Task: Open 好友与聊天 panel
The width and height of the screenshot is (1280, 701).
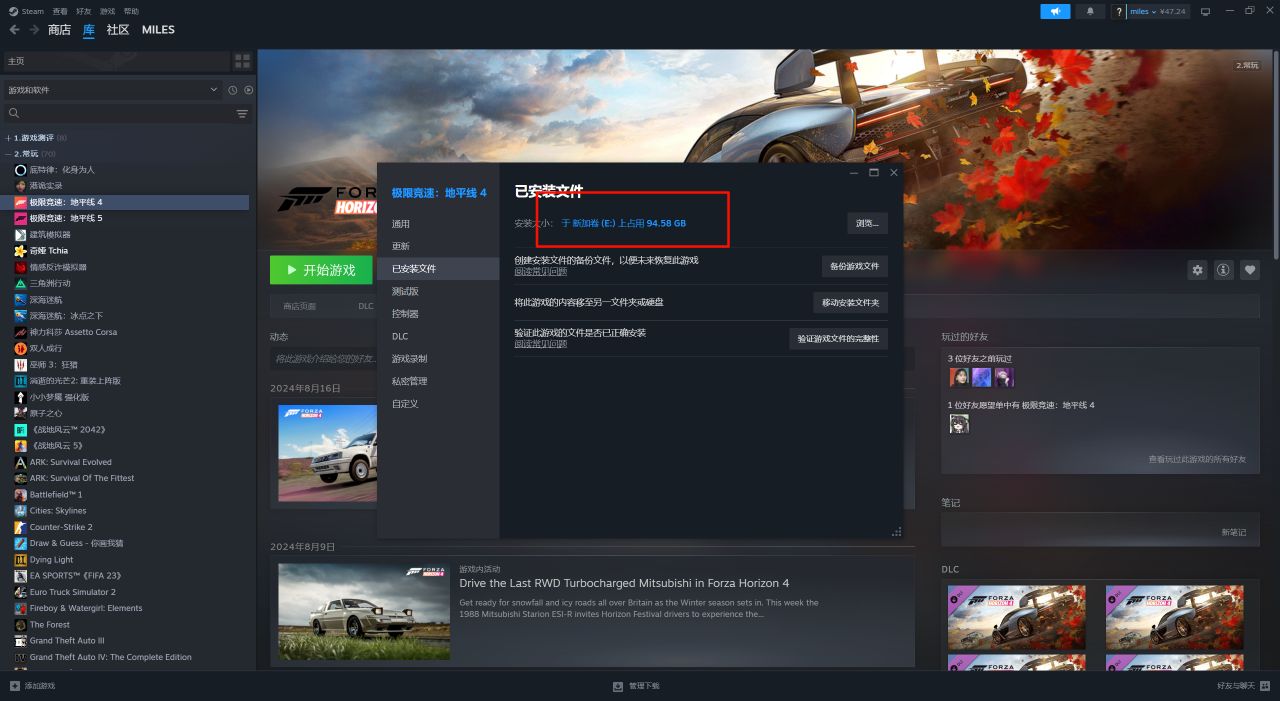Action: (x=1242, y=686)
